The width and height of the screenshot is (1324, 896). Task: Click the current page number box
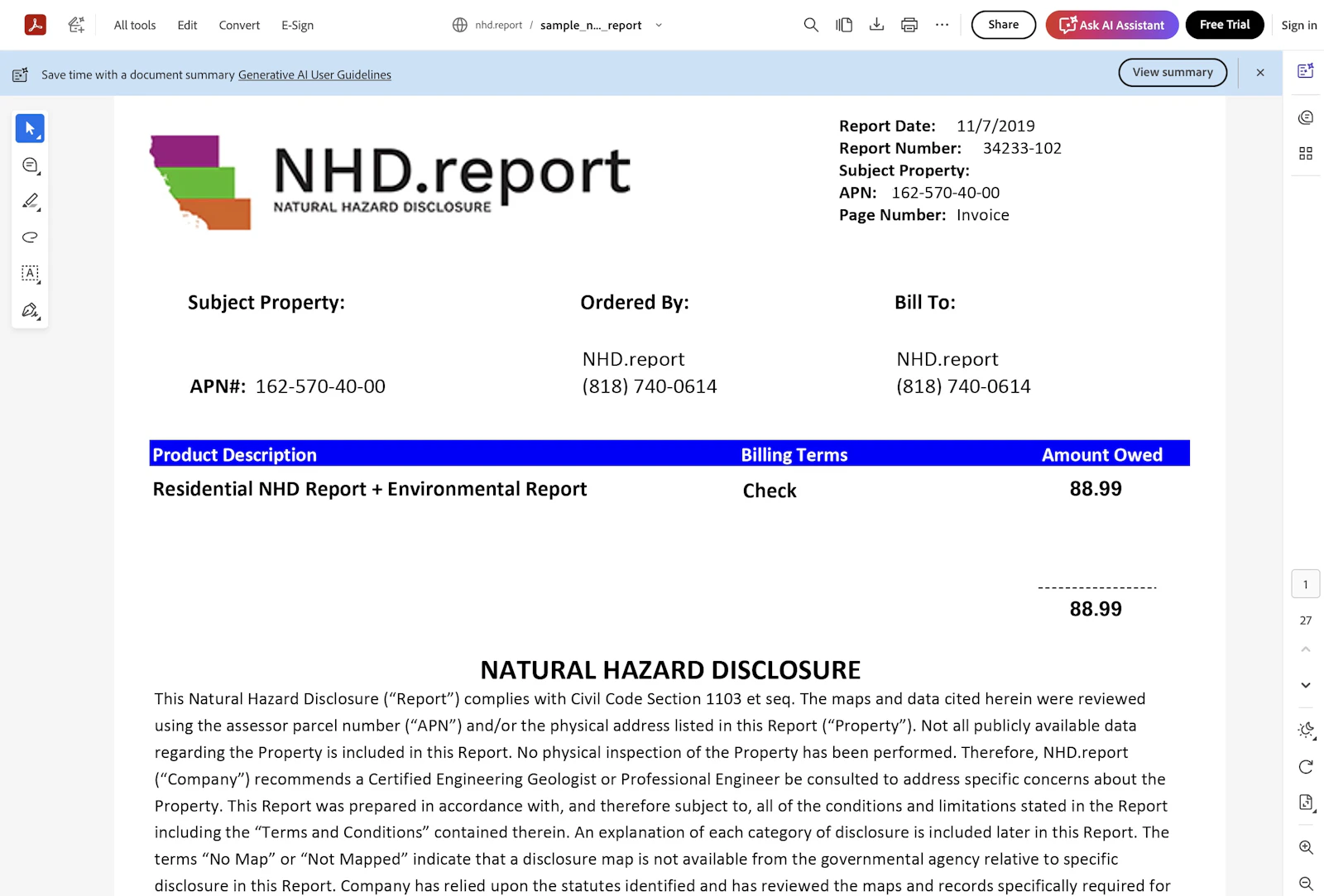pos(1306,584)
